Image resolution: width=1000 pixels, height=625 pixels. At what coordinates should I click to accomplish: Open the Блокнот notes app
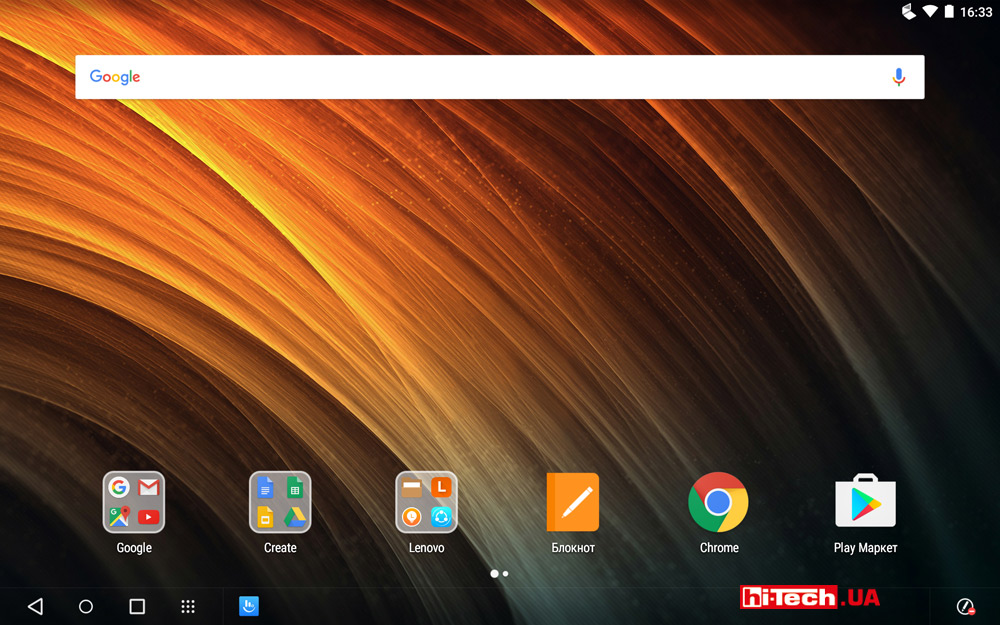tap(573, 502)
